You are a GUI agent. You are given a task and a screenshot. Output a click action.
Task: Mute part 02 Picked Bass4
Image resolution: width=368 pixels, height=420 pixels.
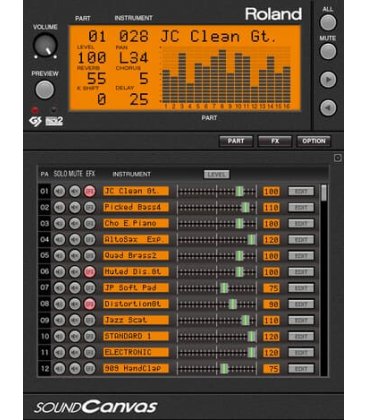pos(74,207)
